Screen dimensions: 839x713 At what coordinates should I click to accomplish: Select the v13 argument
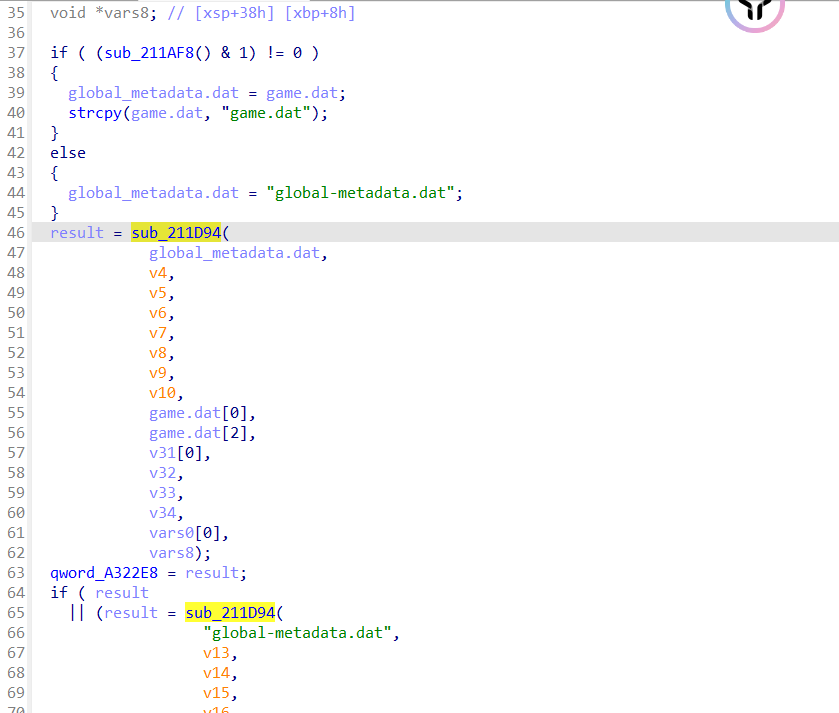pyautogui.click(x=216, y=653)
